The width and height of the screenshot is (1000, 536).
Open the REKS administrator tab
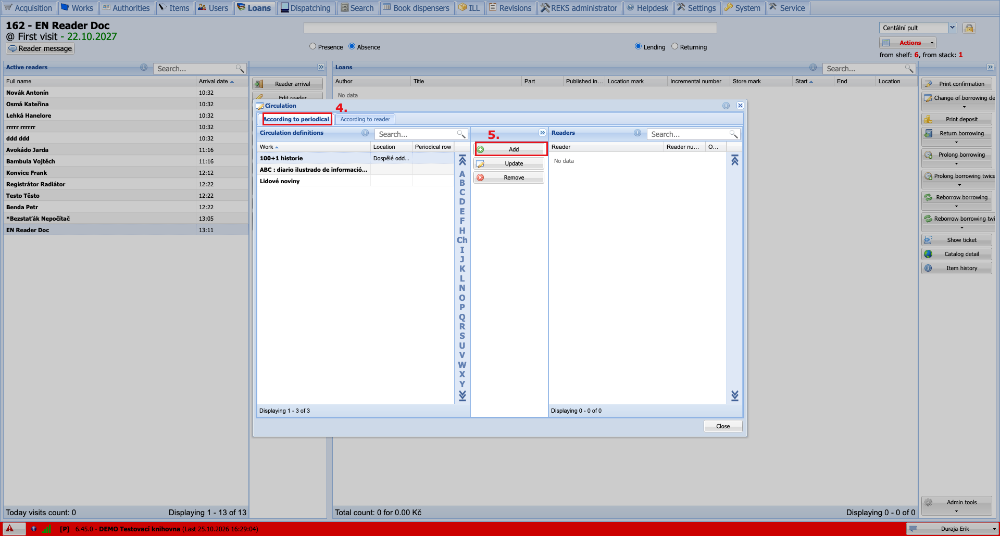(579, 8)
